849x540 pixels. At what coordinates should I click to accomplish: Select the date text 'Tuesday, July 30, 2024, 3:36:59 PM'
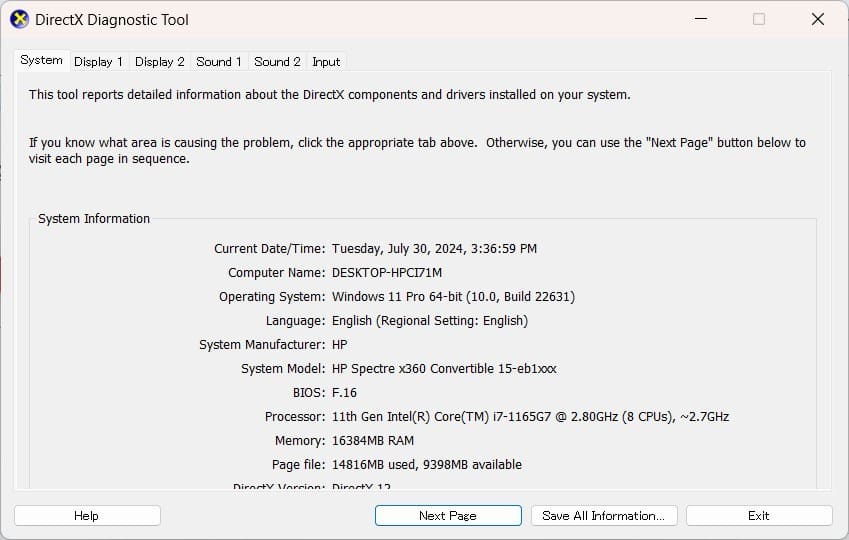(434, 249)
